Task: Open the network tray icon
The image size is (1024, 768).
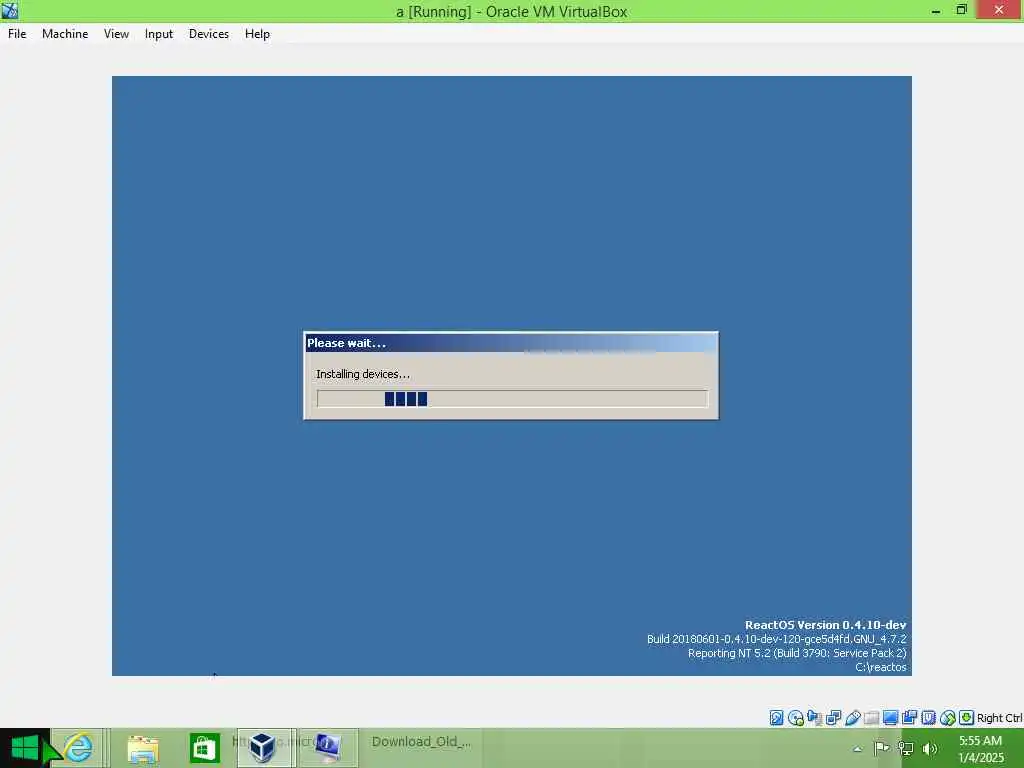Action: point(906,748)
